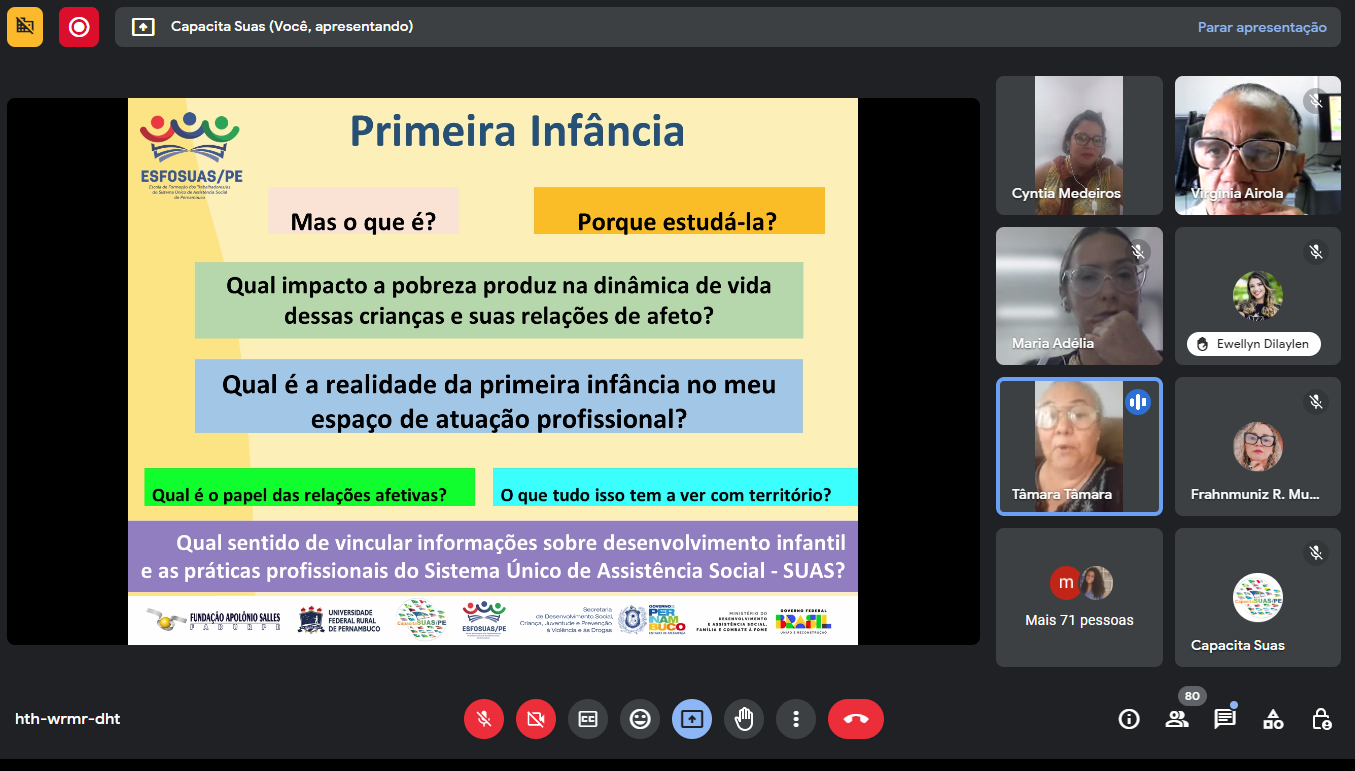Select Tâmara Tâmara's video tile
This screenshot has height=771, width=1355.
point(1079,446)
